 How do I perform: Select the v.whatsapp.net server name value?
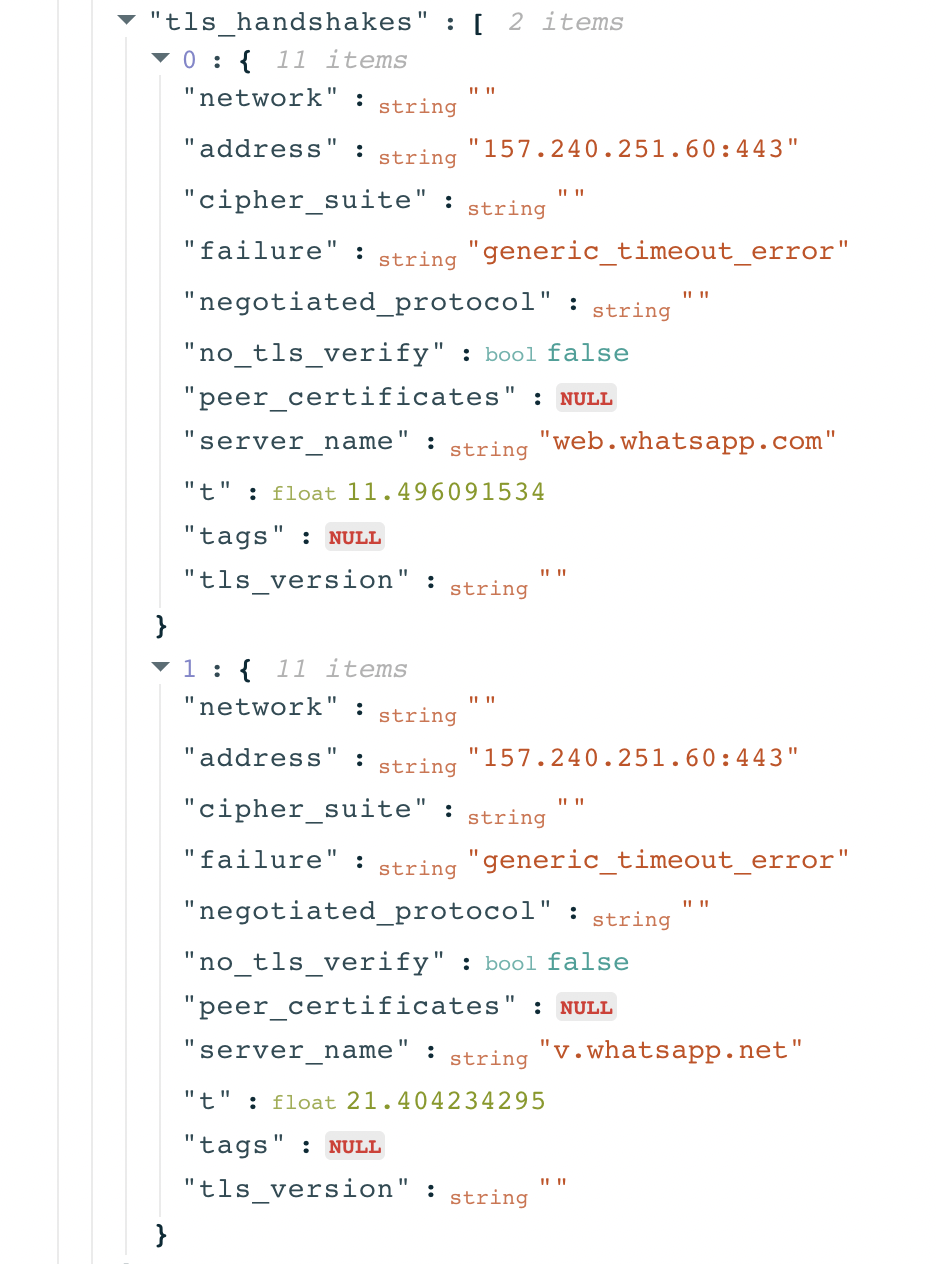671,1049
